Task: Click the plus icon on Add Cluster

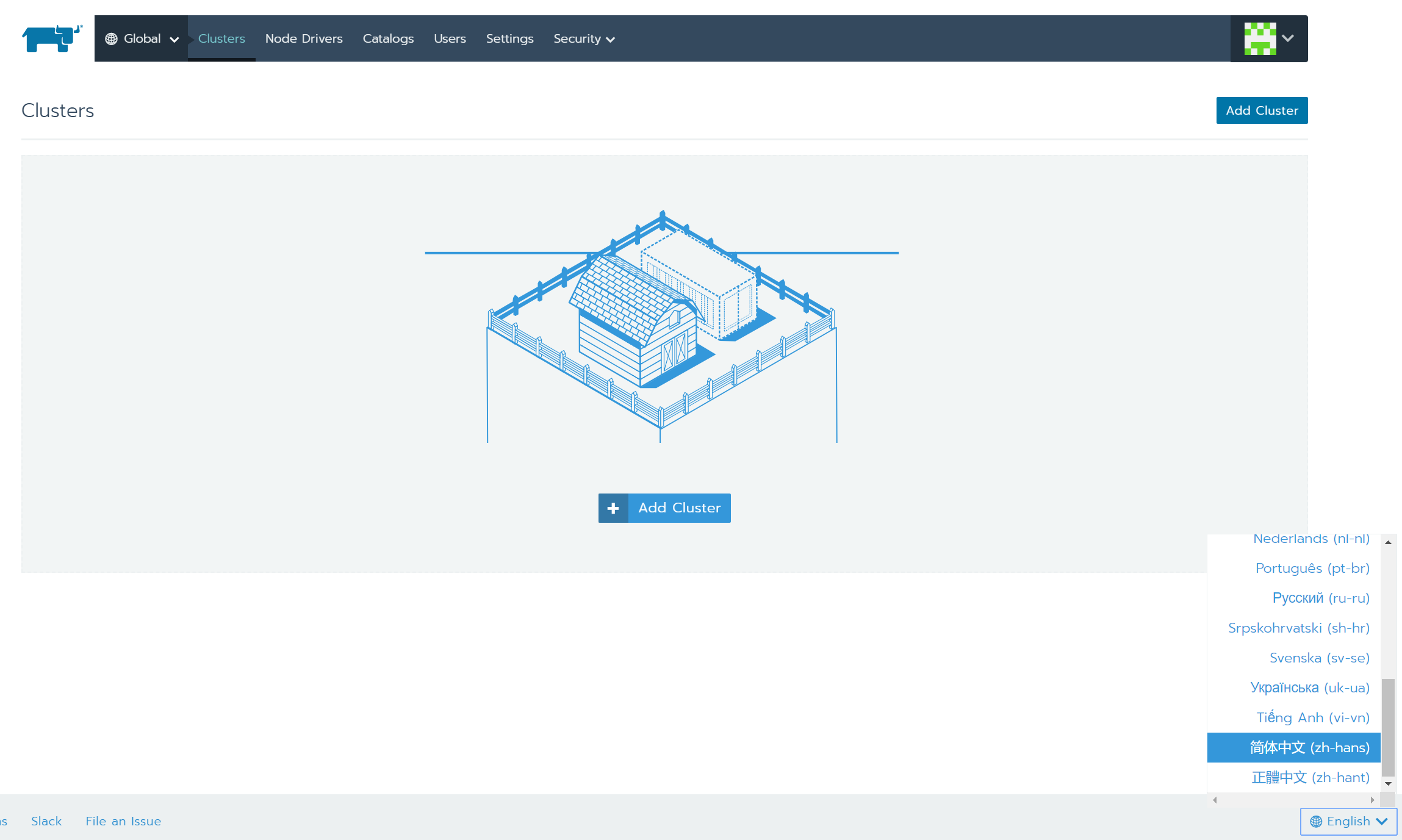Action: click(613, 508)
